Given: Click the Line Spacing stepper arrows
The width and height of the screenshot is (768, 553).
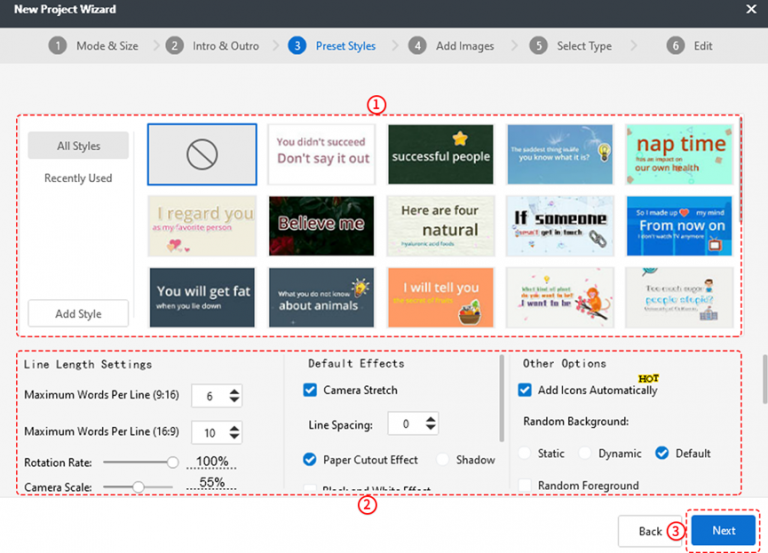Looking at the screenshot, I should (x=430, y=425).
